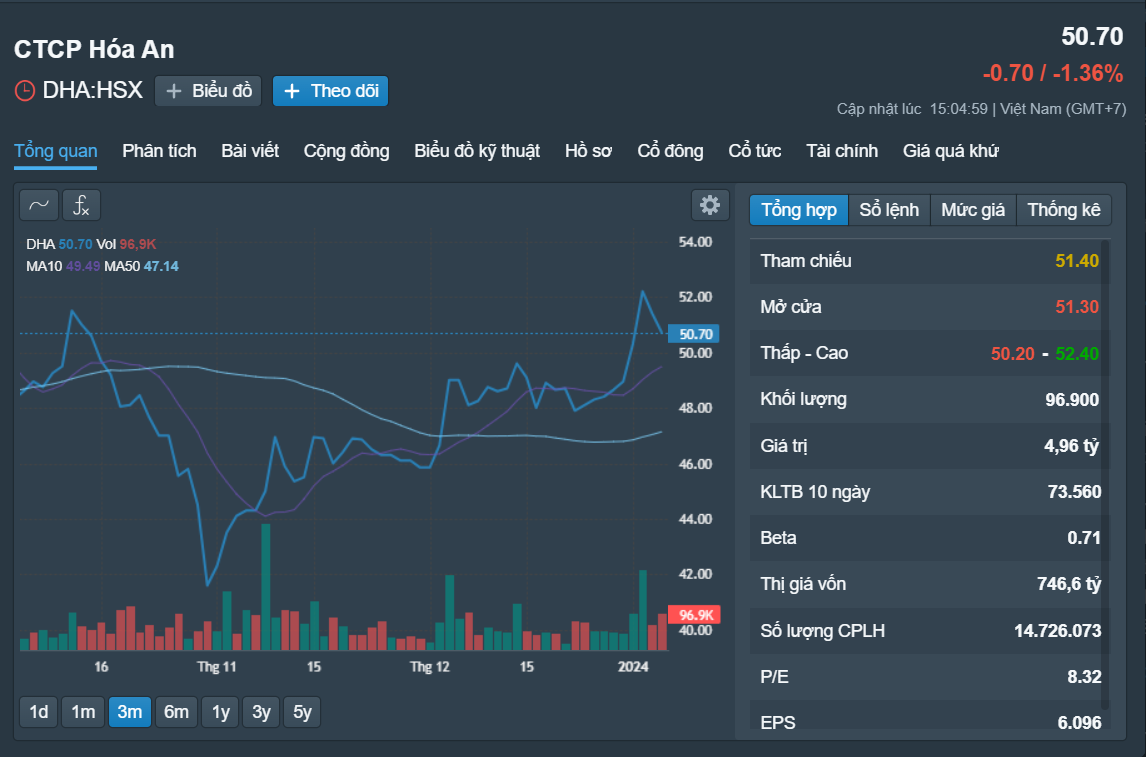Switch chart range to 6m
1146x757 pixels.
tap(176, 712)
